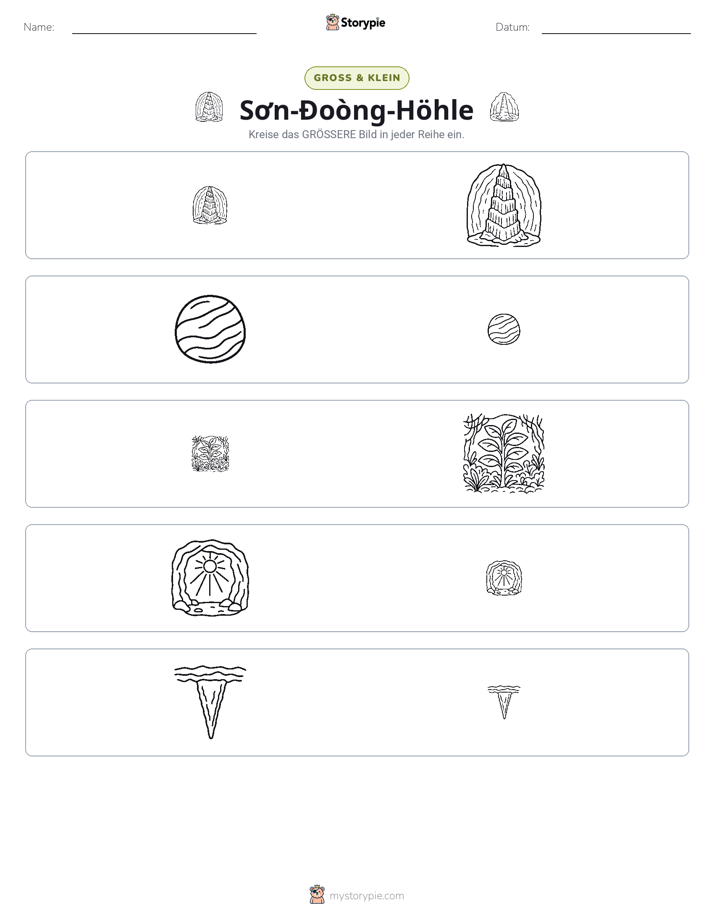Click the small stalagmite cave picture
This screenshot has width=714, height=924.
(210, 205)
